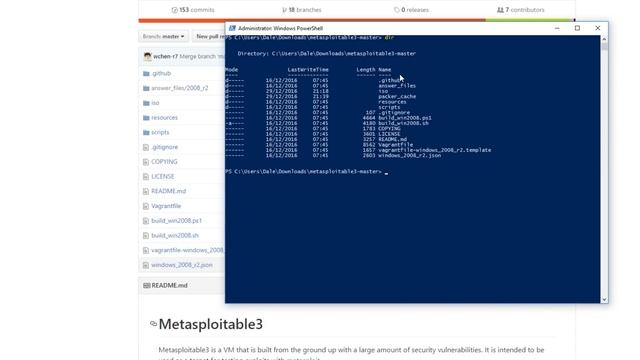Open the 18 branches link
The height and width of the screenshot is (360, 640).
coord(302,10)
